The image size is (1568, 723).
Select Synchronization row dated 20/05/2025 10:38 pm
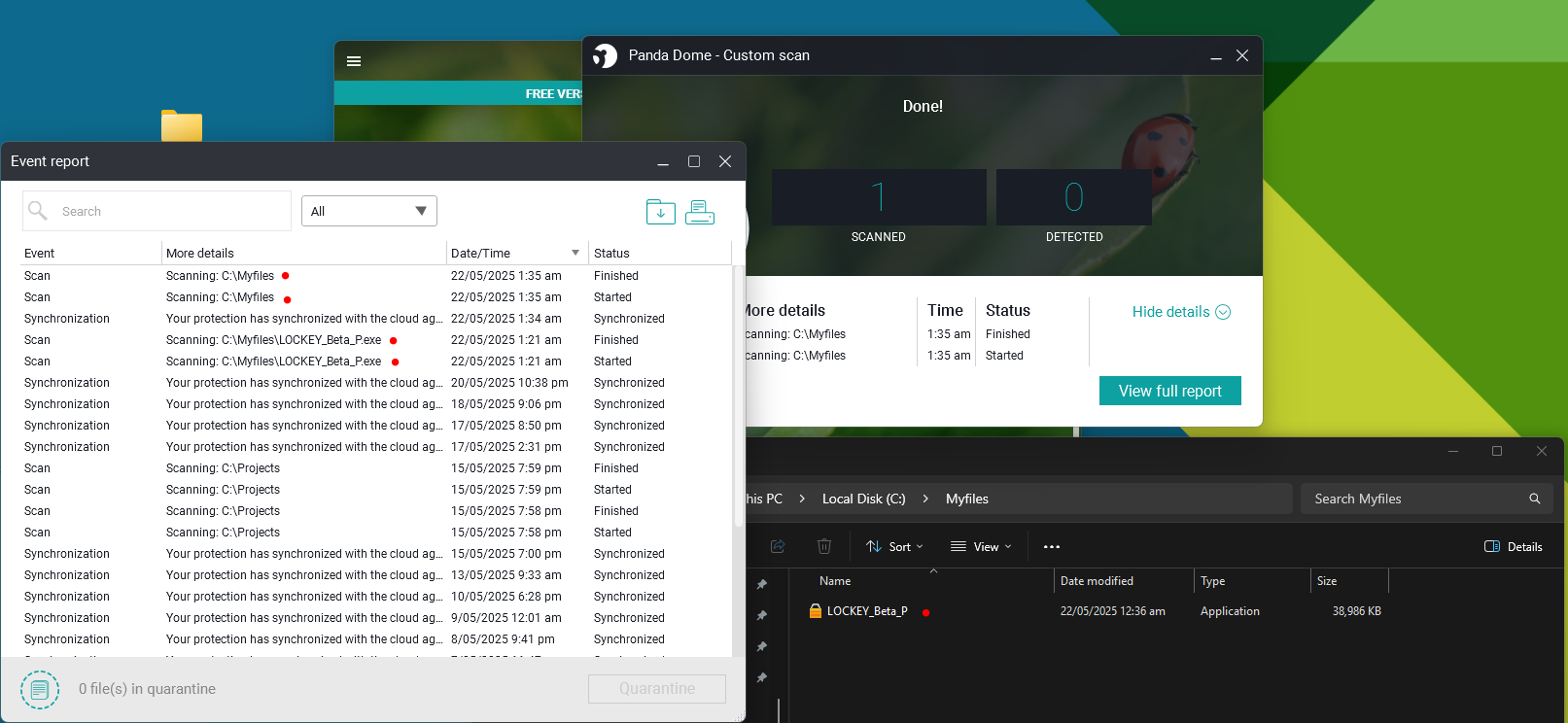point(376,383)
